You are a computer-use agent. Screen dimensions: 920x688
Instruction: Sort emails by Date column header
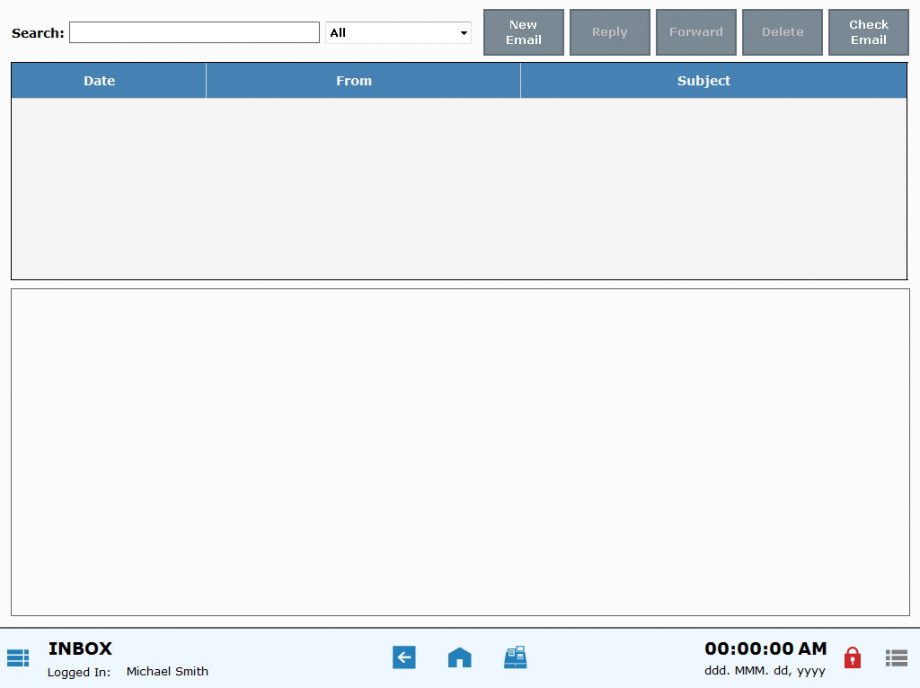109,80
